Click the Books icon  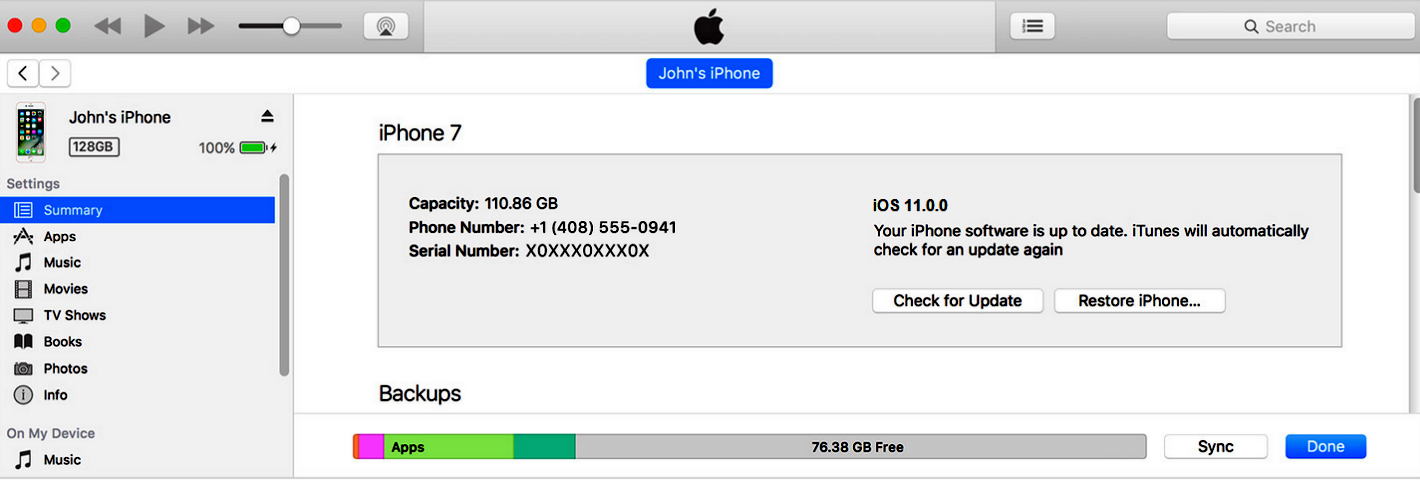(x=23, y=342)
